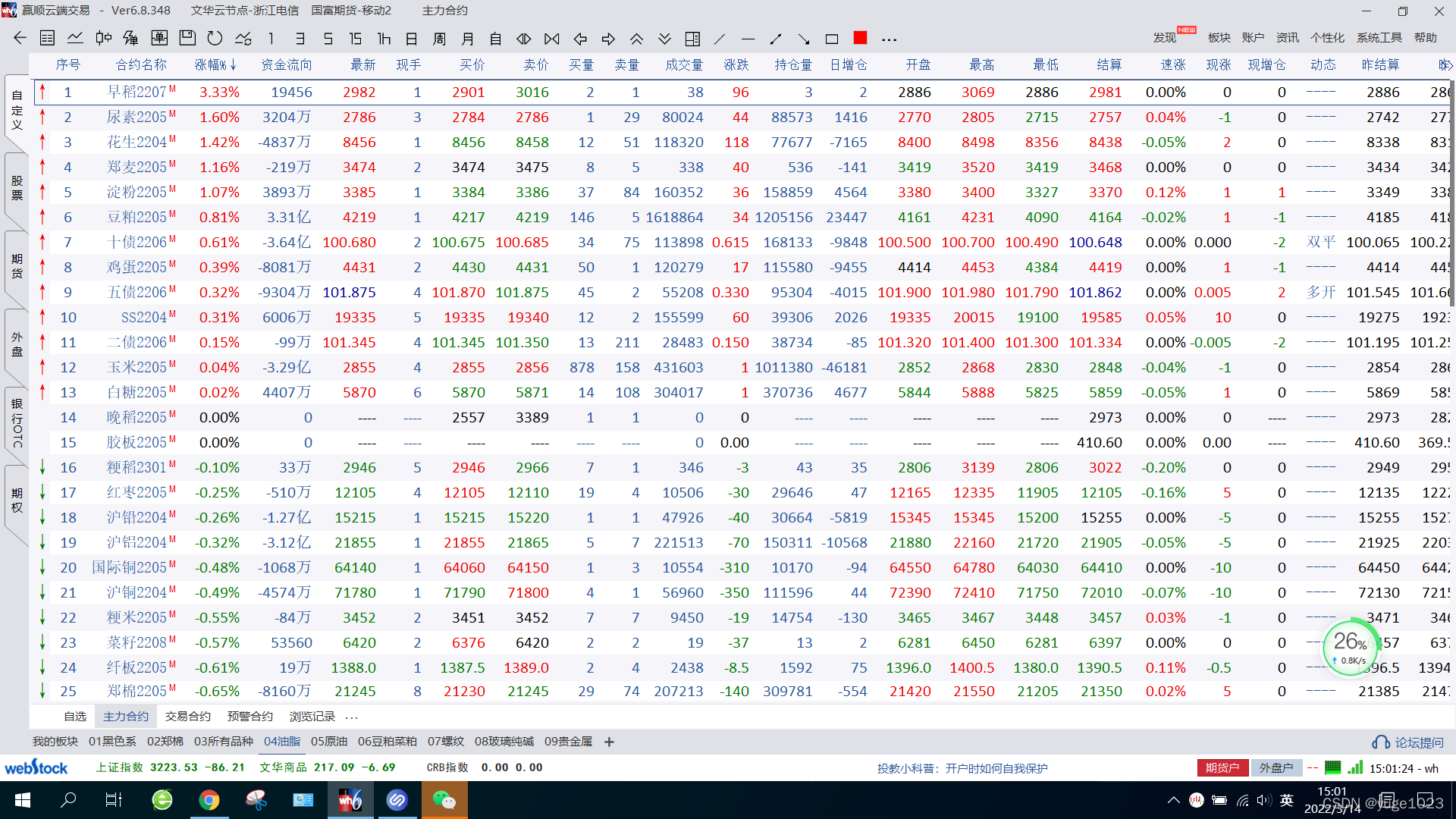Open the 资讯 menu
Image resolution: width=1456 pixels, height=819 pixels.
(x=1288, y=37)
